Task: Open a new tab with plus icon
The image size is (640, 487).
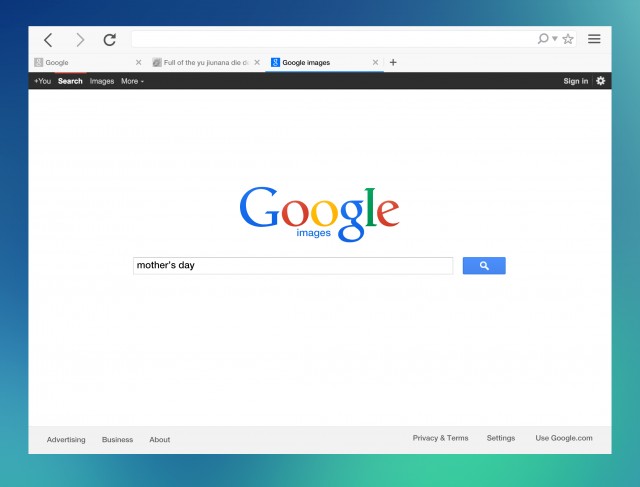Action: (393, 62)
